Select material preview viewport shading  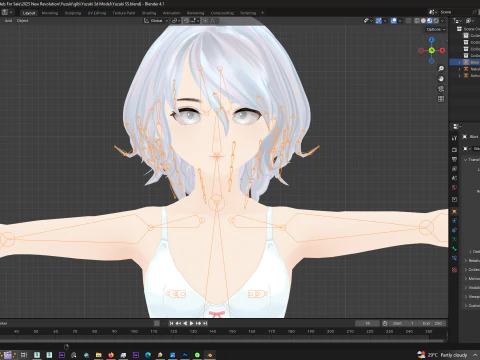point(430,21)
